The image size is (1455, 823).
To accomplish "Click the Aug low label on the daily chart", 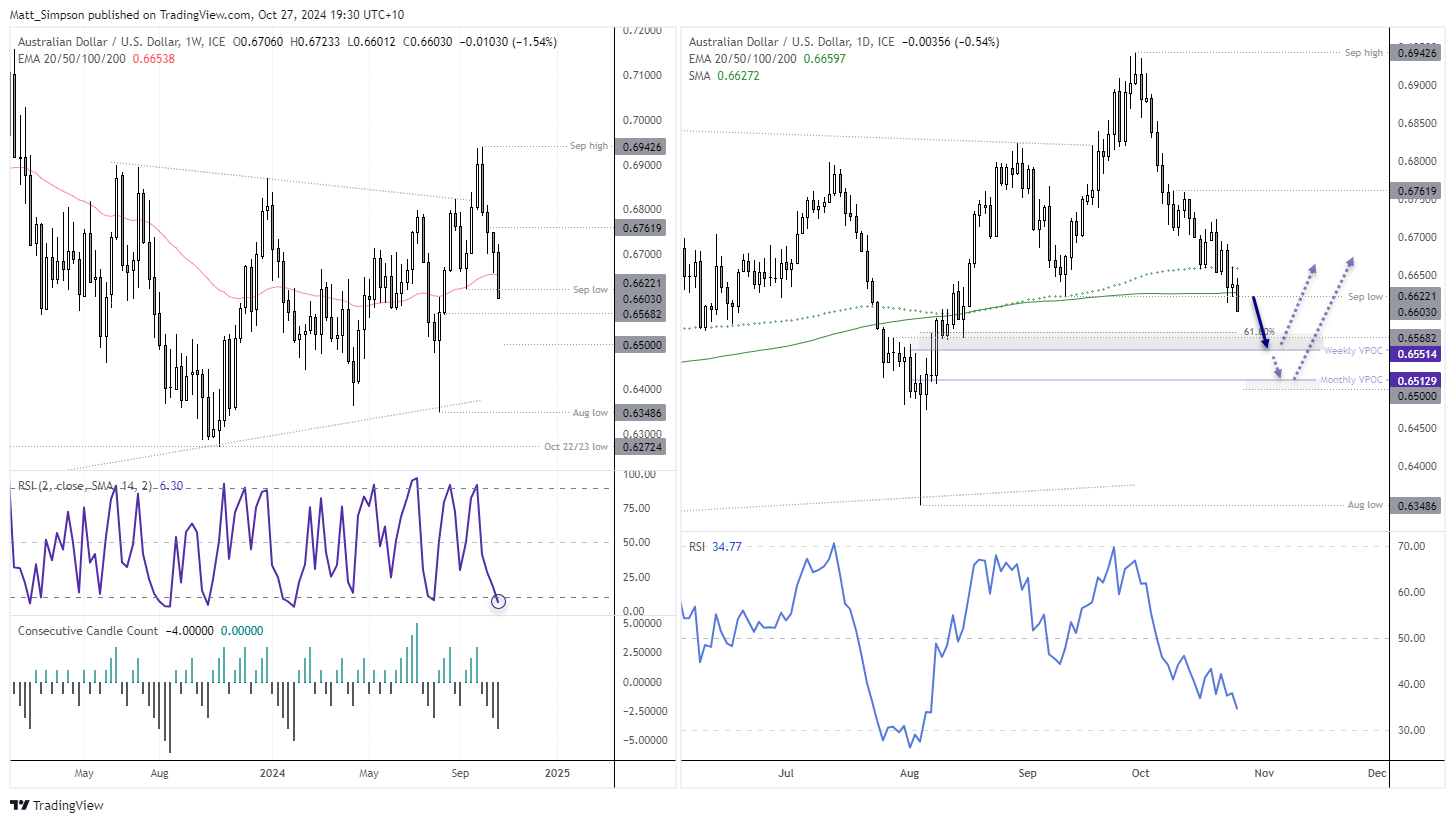I will point(1364,505).
